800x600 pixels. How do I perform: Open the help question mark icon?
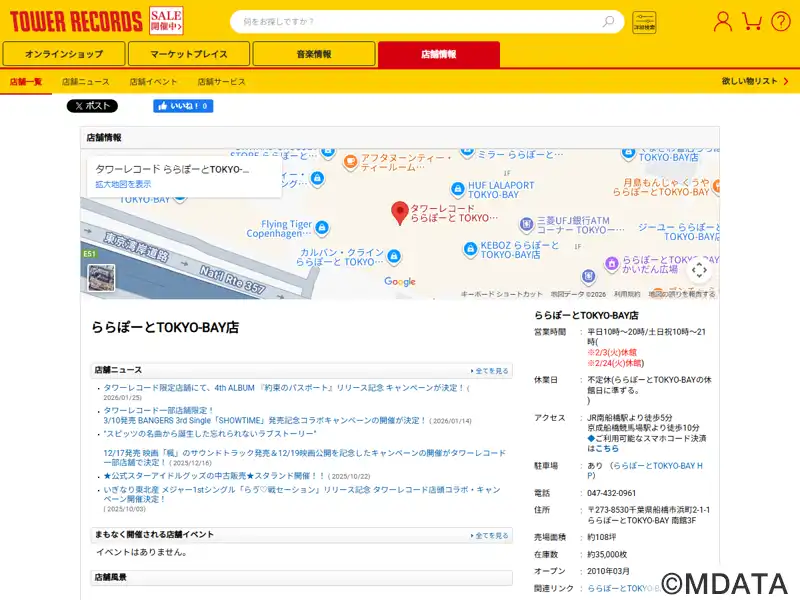[x=781, y=22]
